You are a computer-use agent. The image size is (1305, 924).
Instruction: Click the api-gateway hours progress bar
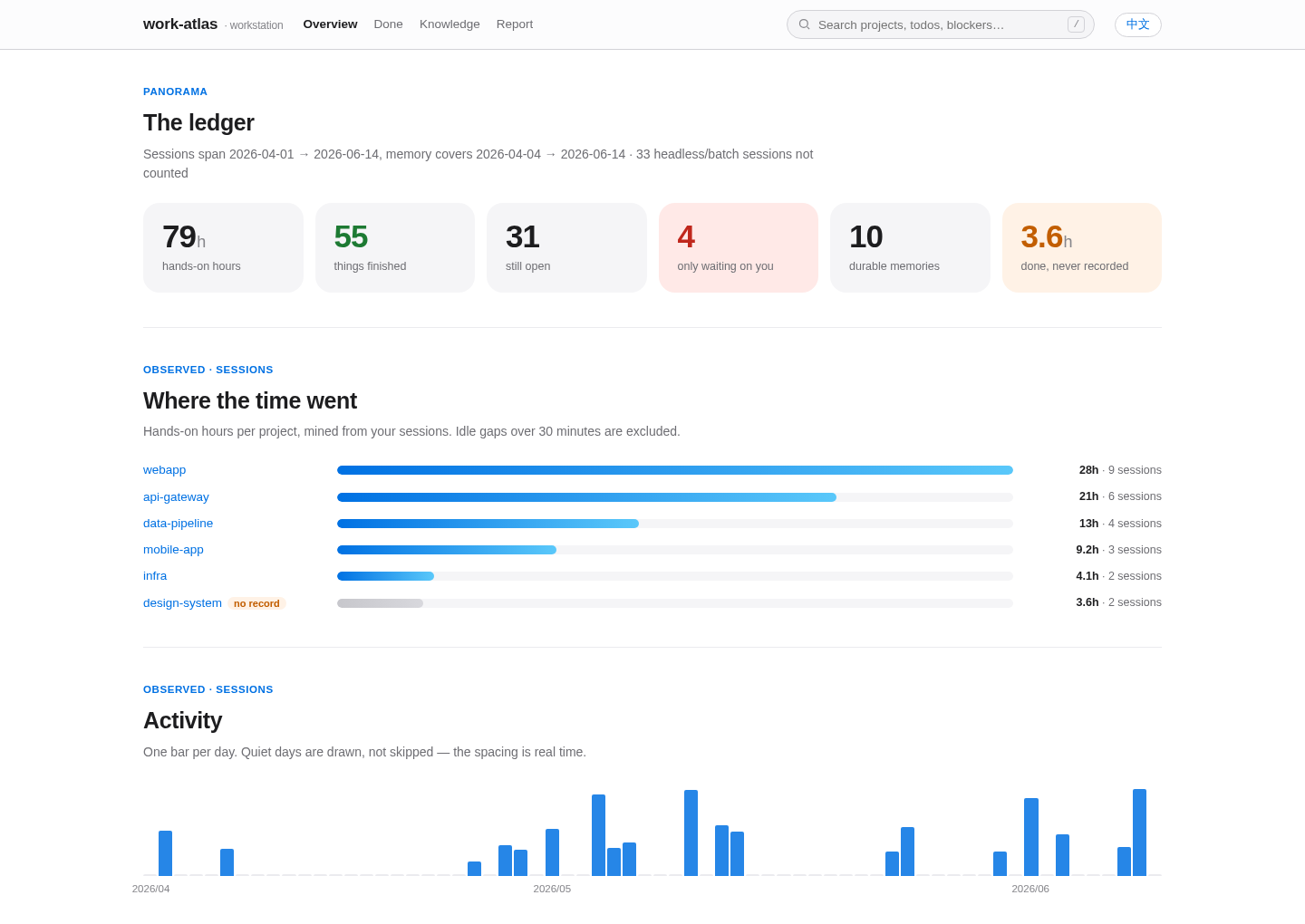point(586,497)
